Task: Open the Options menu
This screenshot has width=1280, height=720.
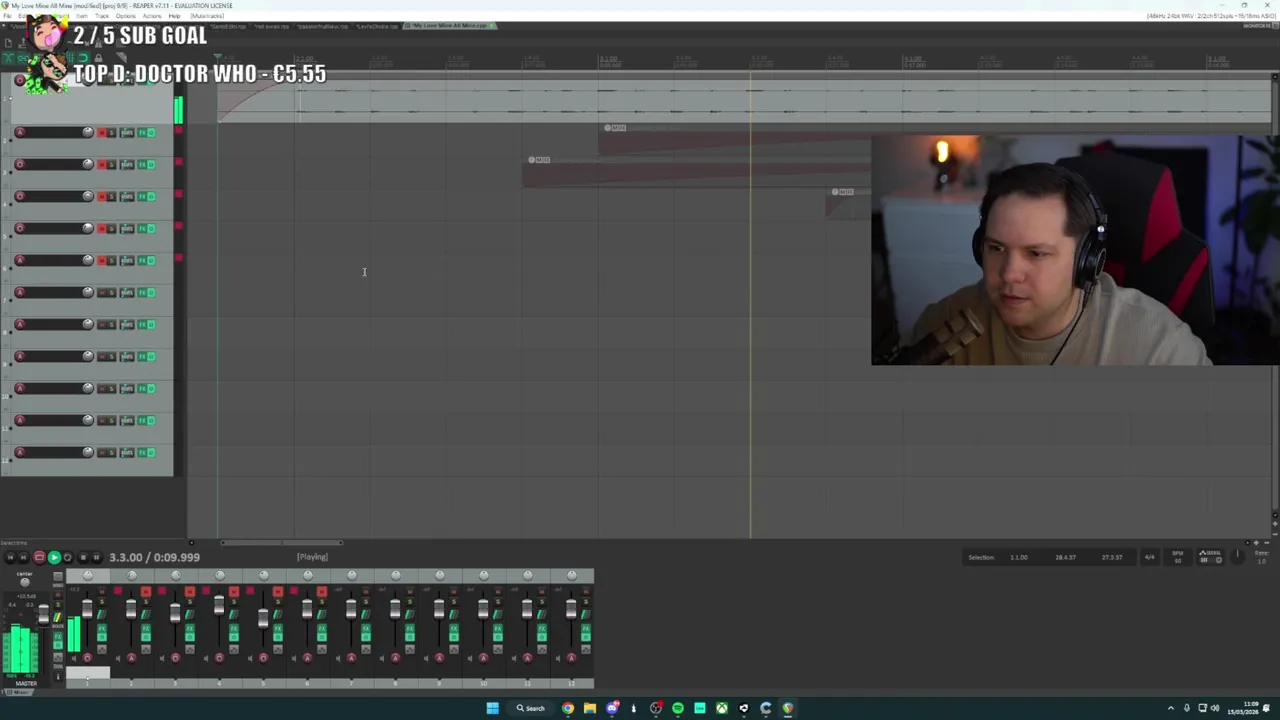Action: 126,16
